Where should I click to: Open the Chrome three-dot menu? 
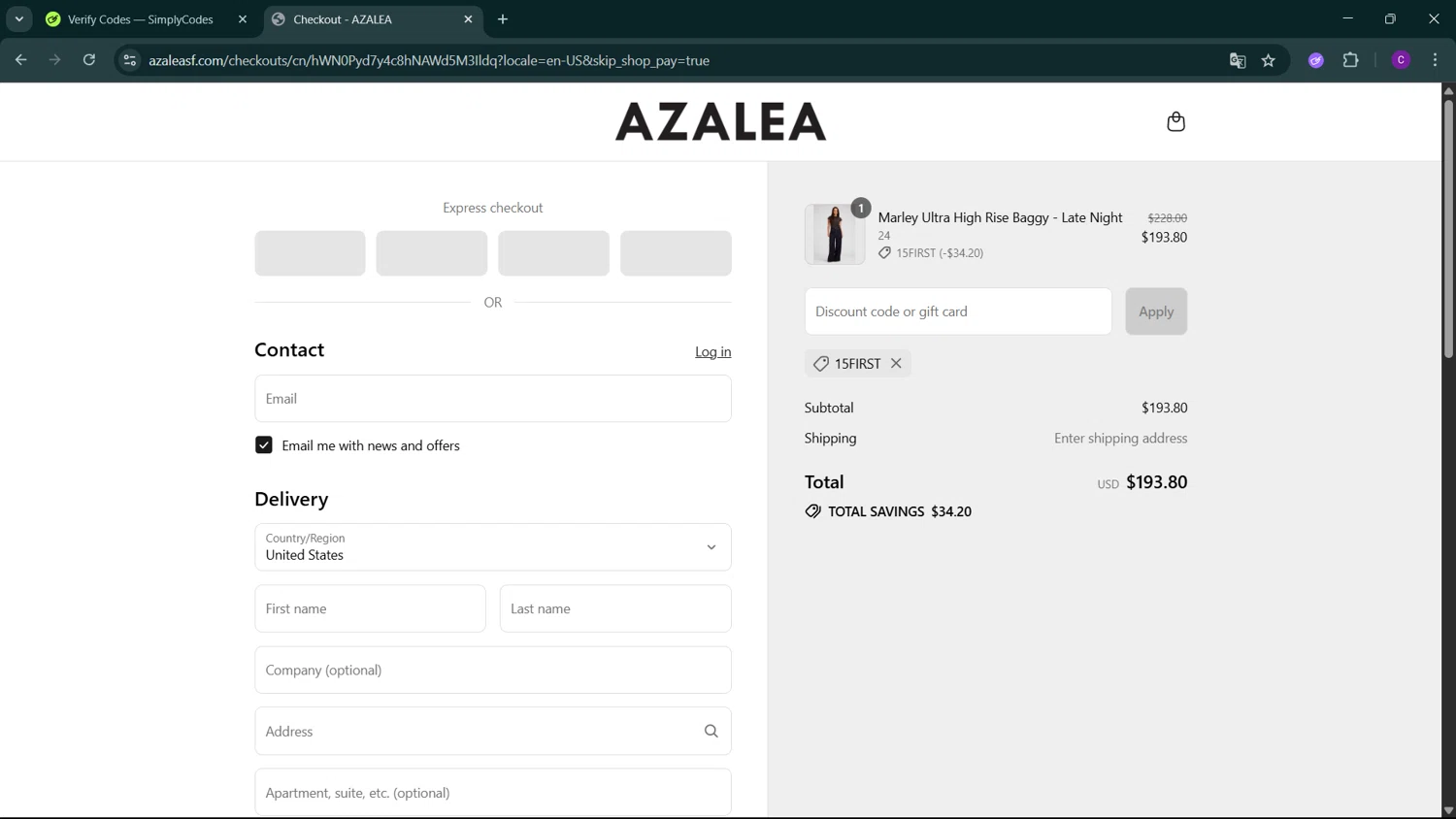(1435, 60)
